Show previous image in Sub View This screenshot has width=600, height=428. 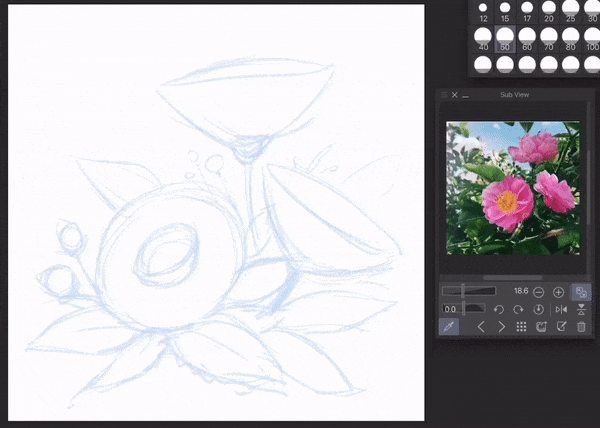point(481,327)
